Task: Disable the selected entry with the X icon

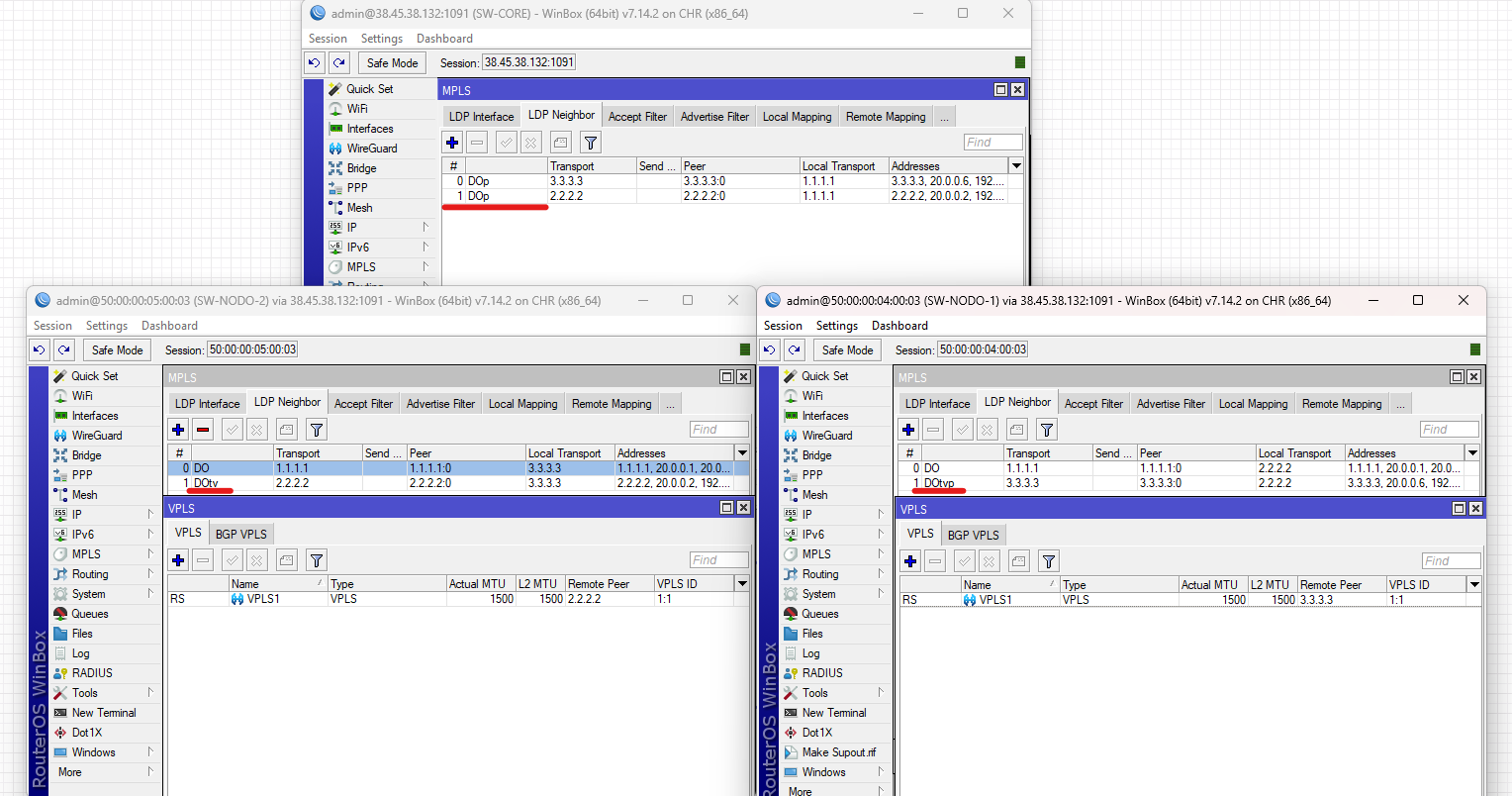Action: click(529, 142)
